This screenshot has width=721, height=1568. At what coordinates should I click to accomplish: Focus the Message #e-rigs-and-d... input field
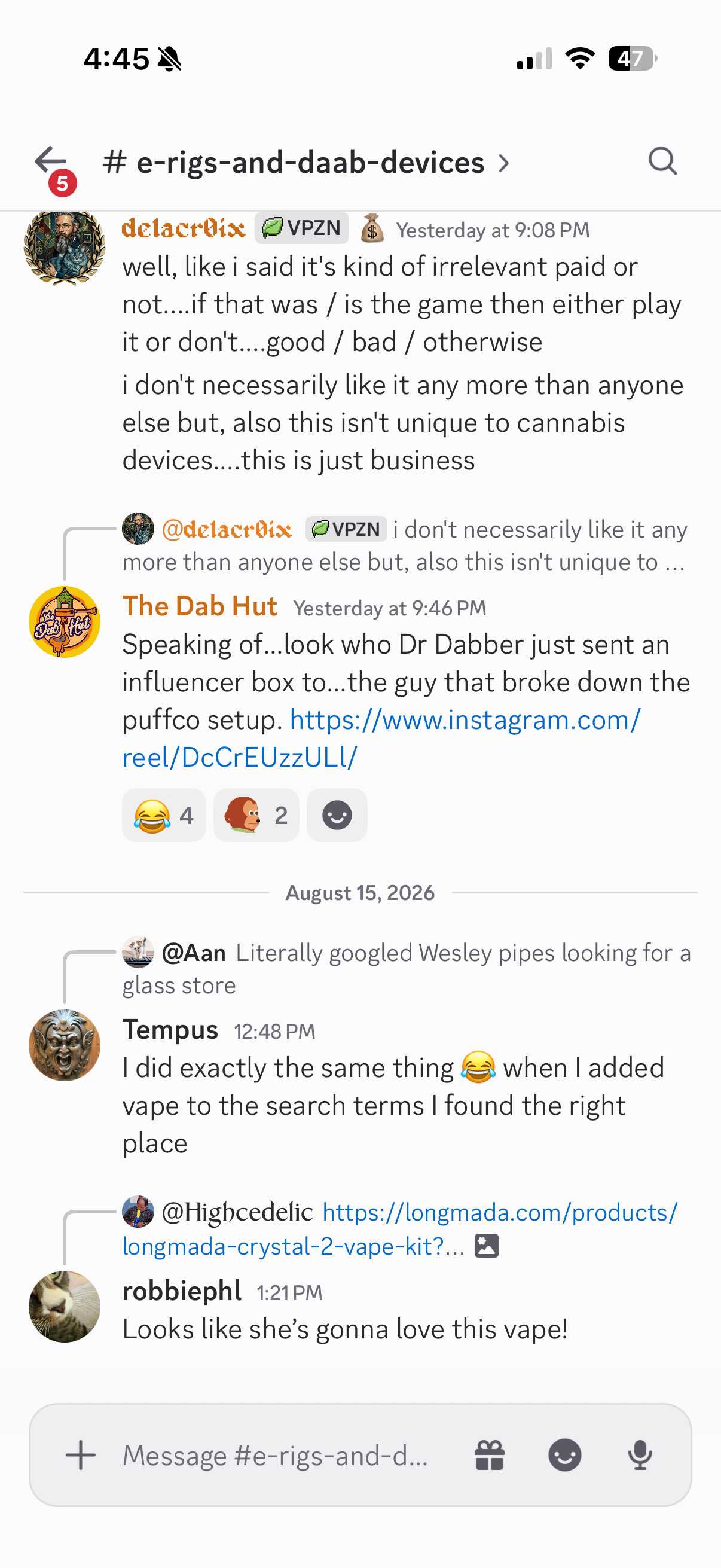tap(275, 1456)
